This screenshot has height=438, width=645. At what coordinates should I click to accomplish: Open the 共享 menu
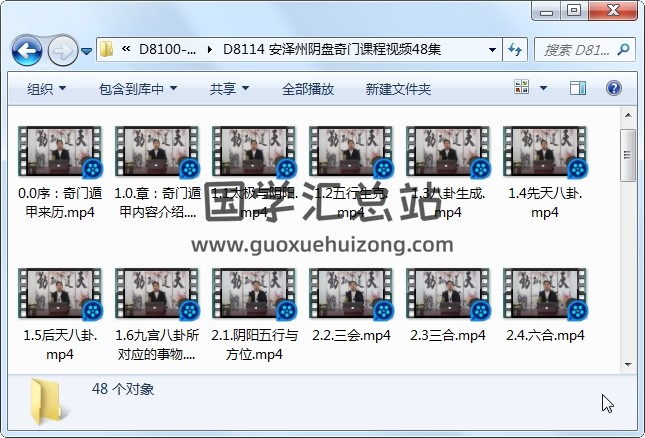[229, 88]
